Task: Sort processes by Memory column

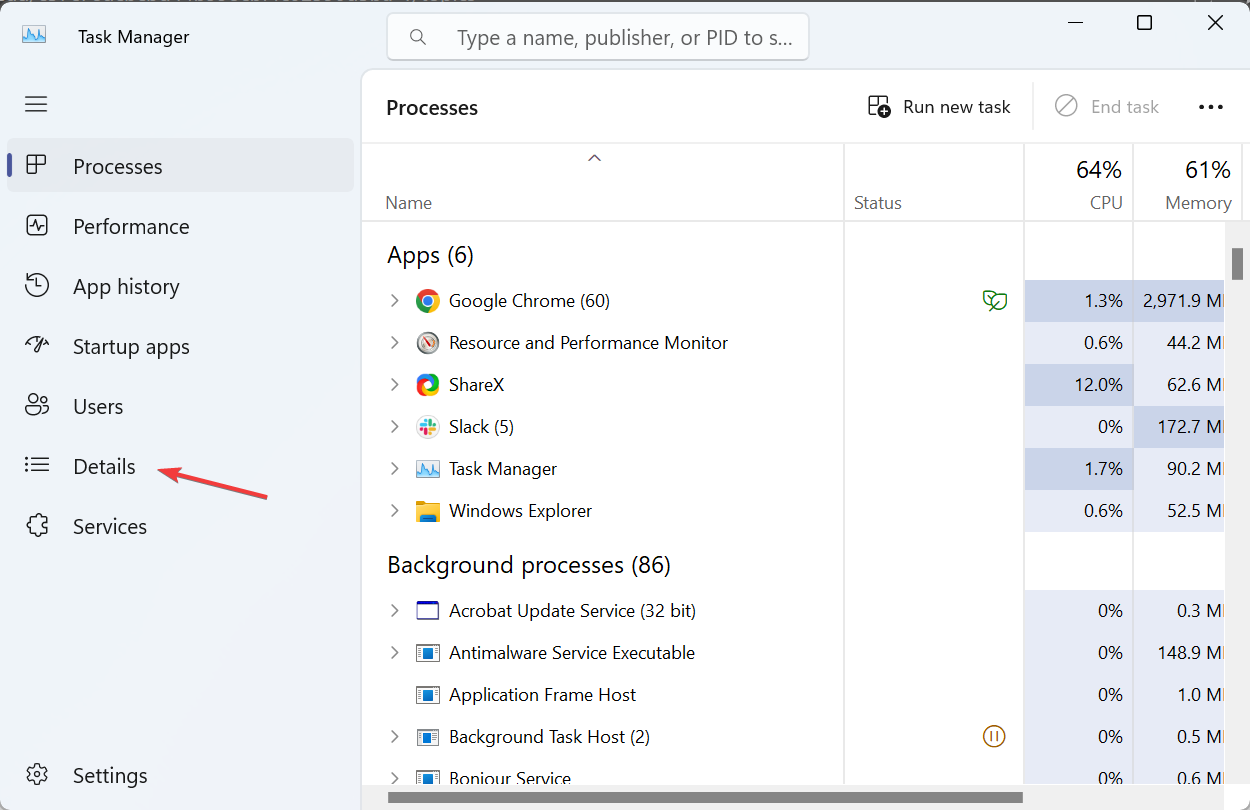Action: click(1187, 182)
